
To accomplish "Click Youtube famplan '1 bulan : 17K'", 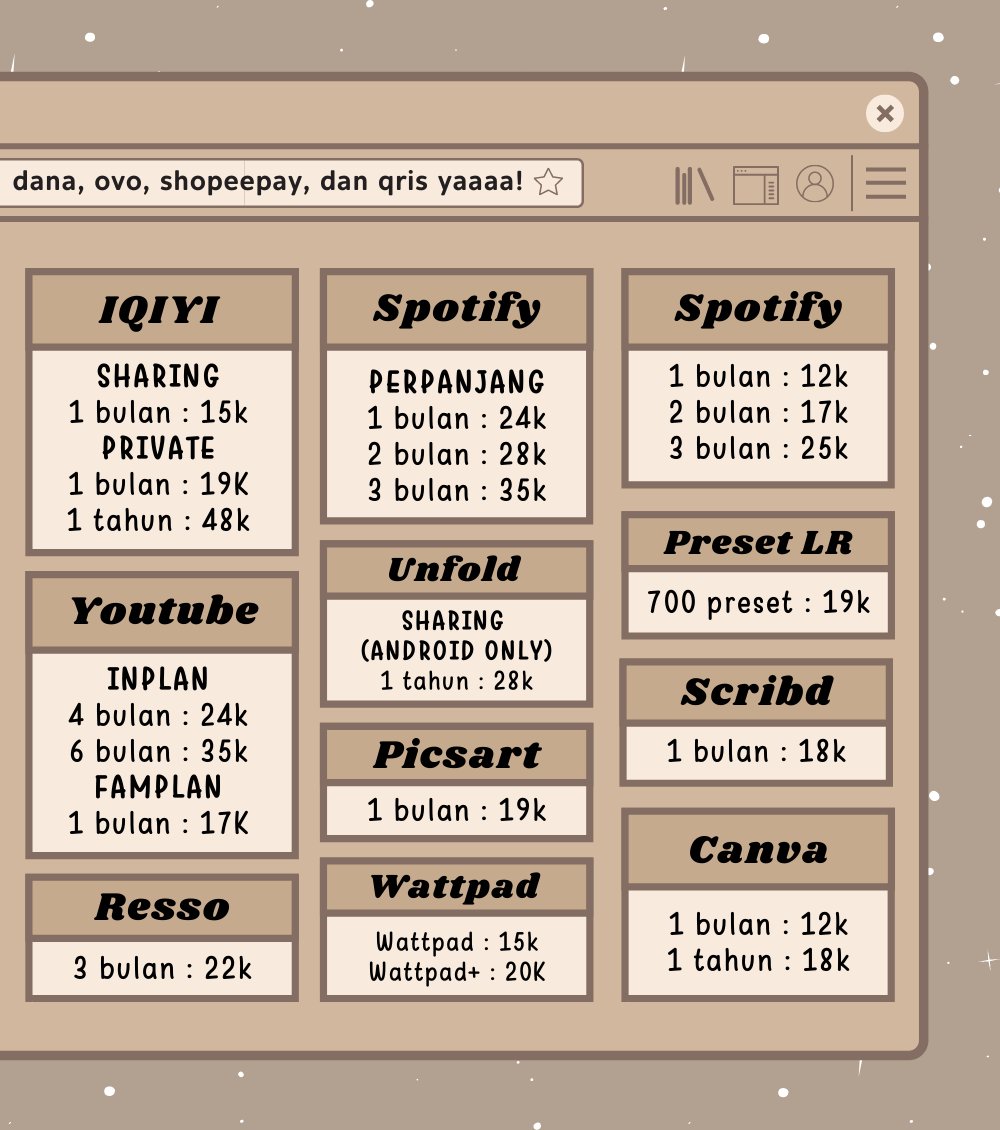I will tap(159, 823).
